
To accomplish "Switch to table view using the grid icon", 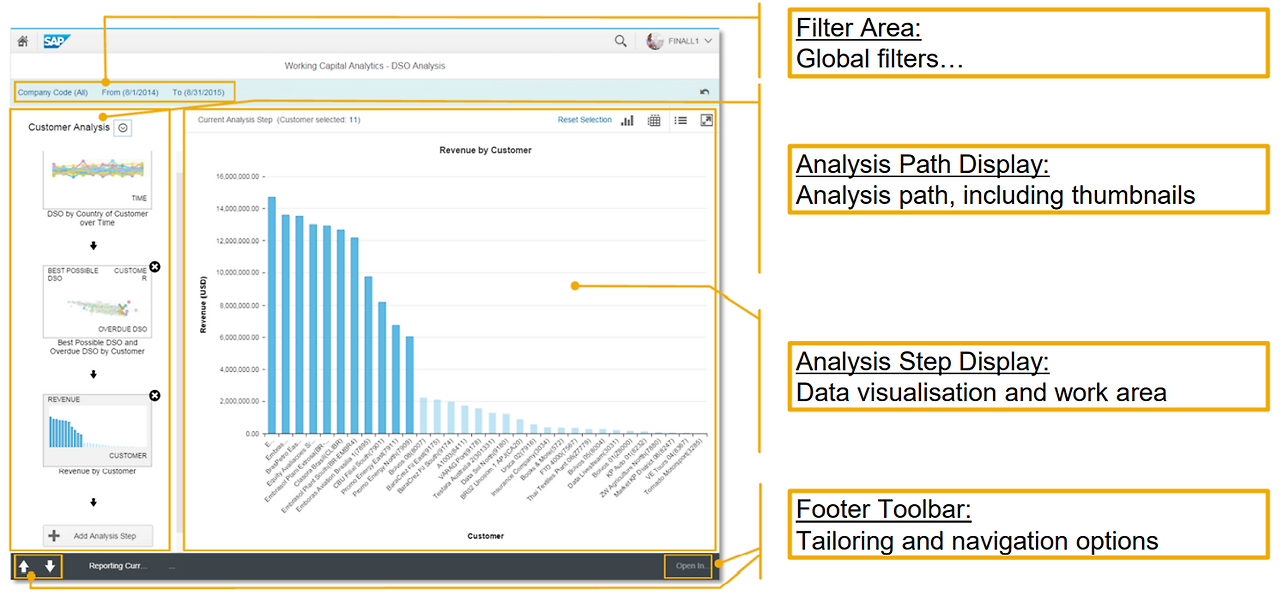I will click(654, 120).
